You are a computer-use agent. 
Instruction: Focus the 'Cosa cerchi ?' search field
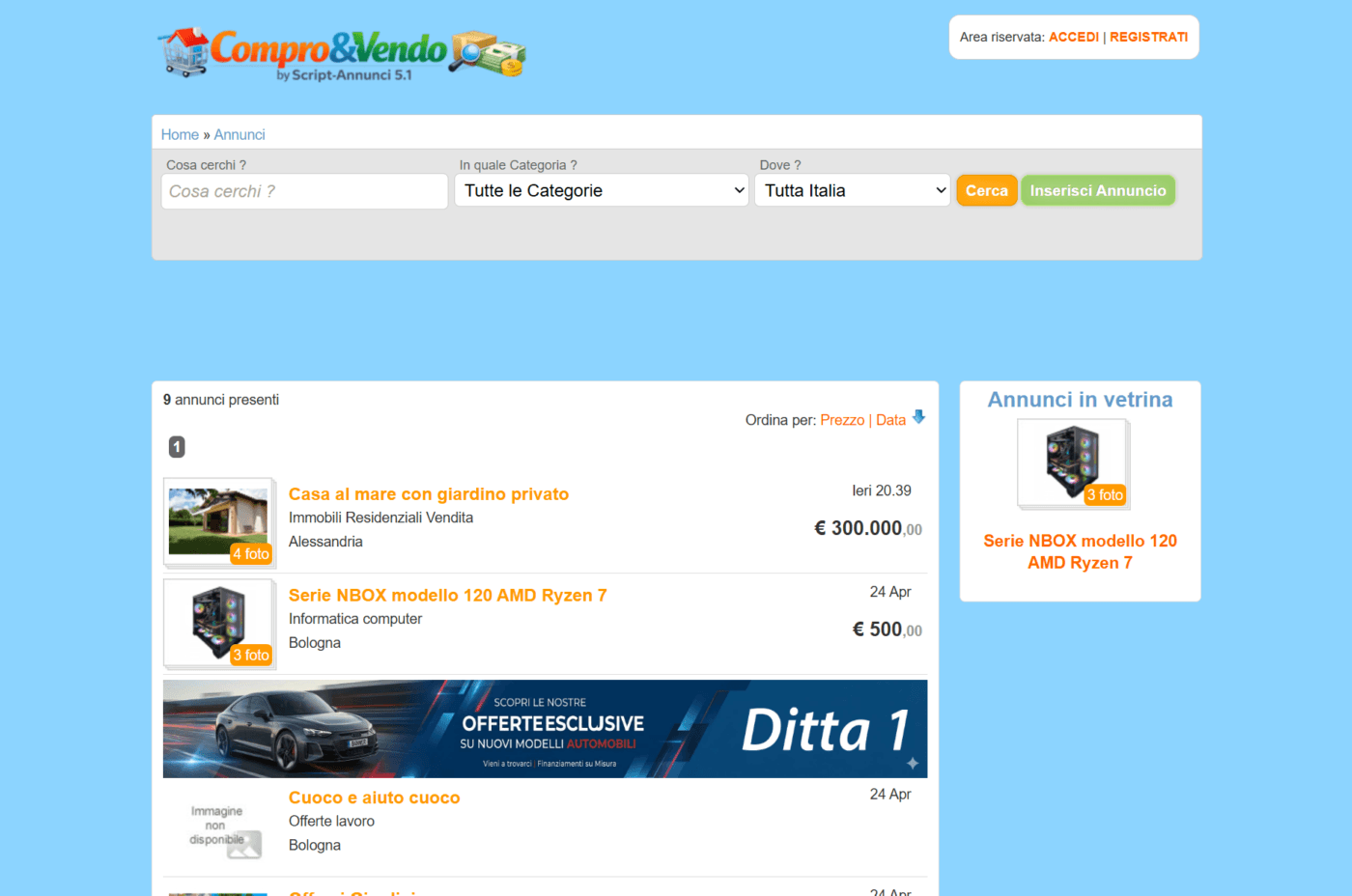pos(304,191)
